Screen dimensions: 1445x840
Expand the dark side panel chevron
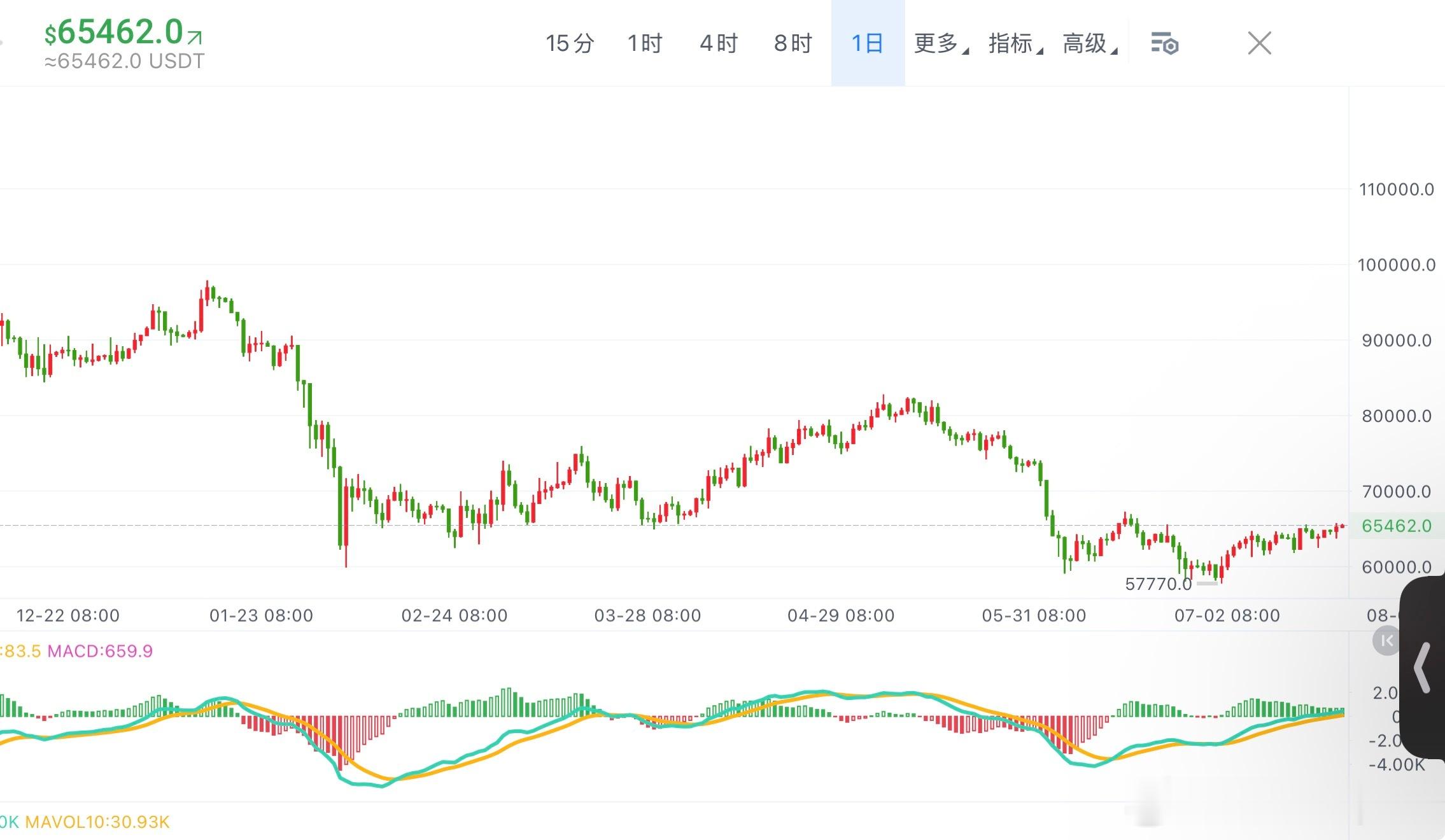tap(1423, 668)
